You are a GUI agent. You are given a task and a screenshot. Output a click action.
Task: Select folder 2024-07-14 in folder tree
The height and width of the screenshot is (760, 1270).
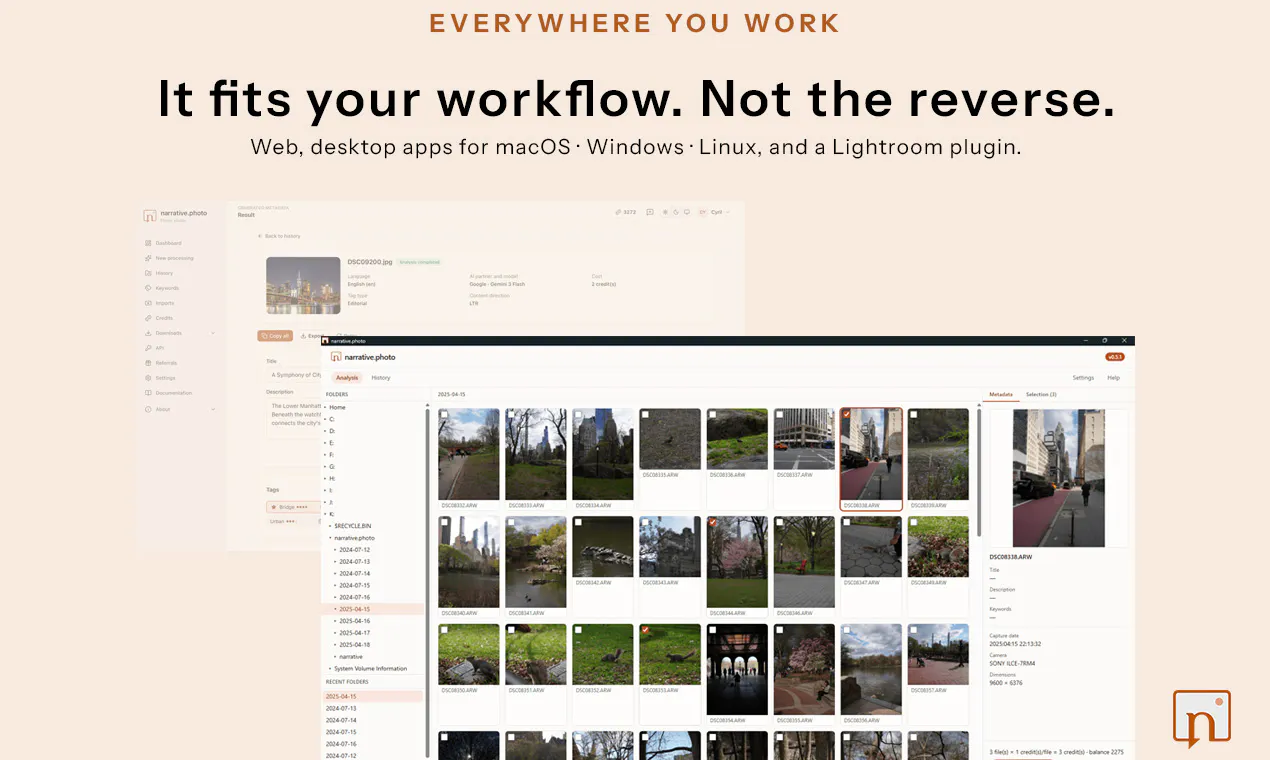tap(354, 573)
